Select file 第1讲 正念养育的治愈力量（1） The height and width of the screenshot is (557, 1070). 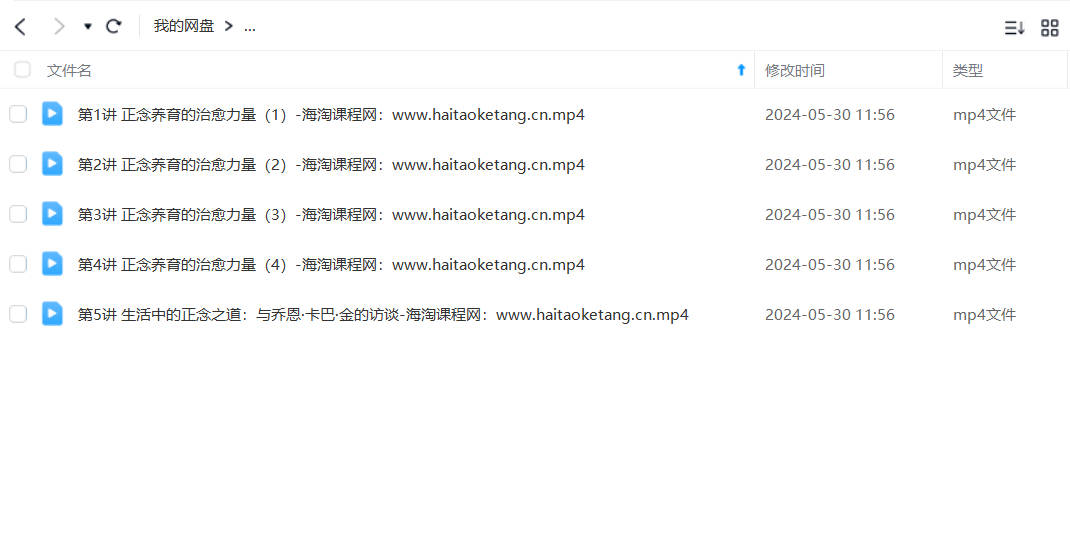pyautogui.click(x=331, y=115)
